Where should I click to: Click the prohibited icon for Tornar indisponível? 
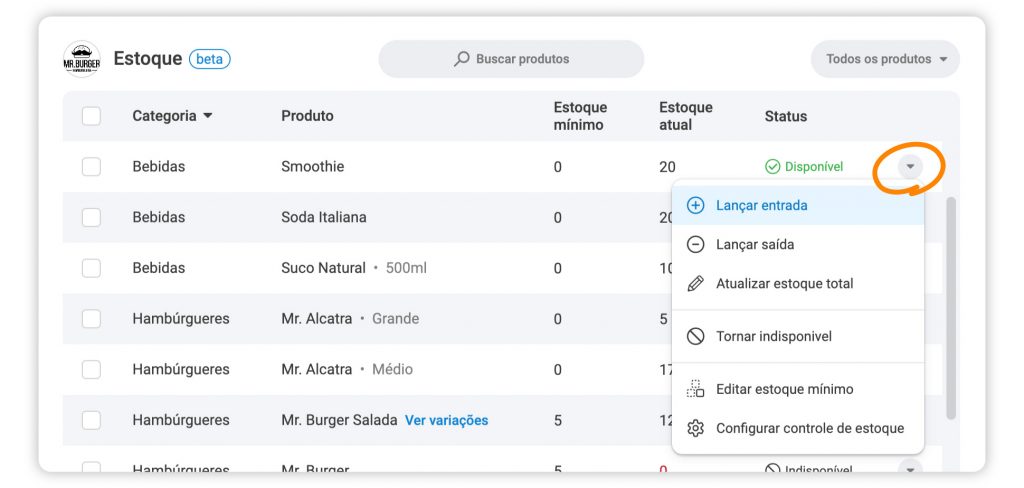coord(696,336)
